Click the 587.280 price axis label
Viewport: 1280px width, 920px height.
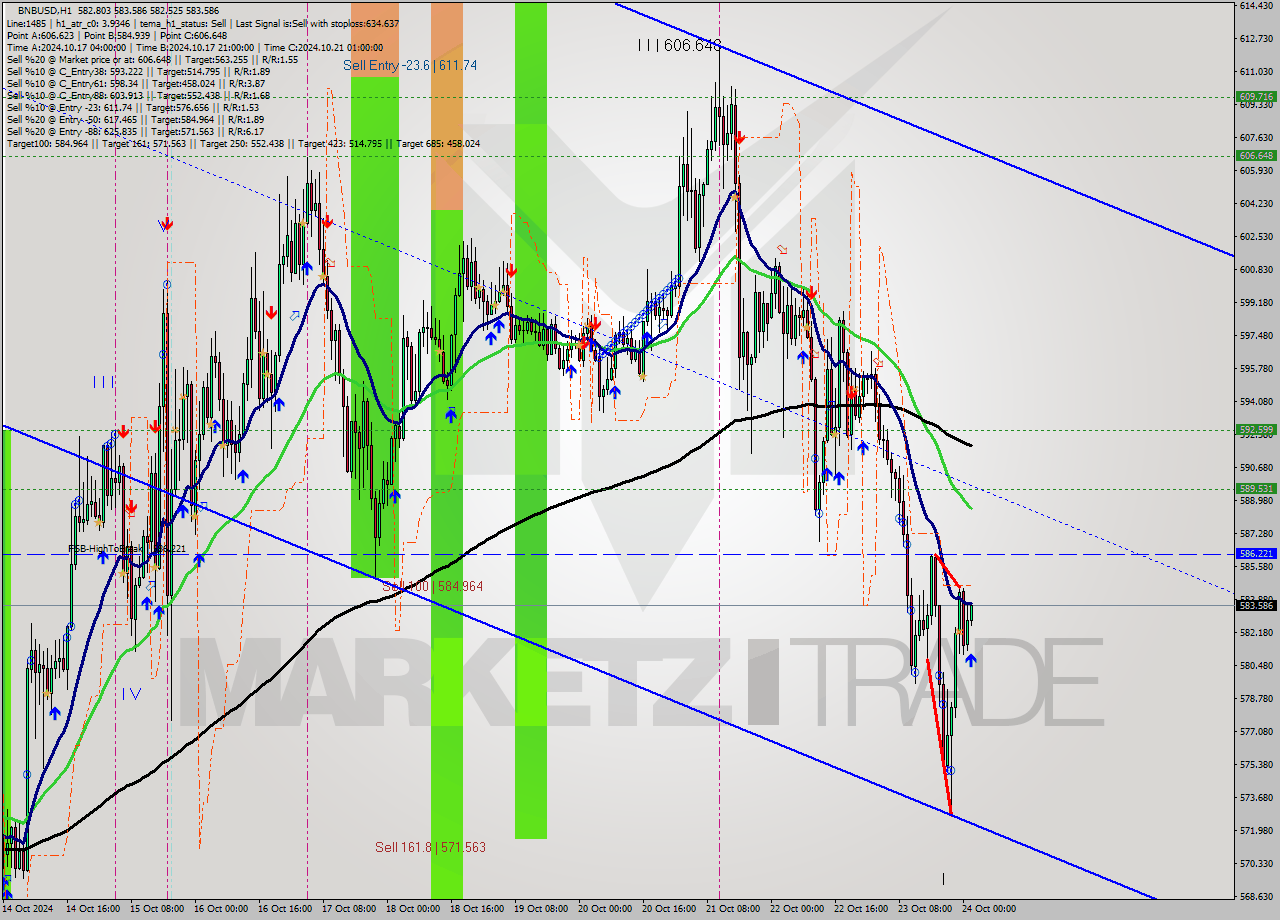[1256, 534]
